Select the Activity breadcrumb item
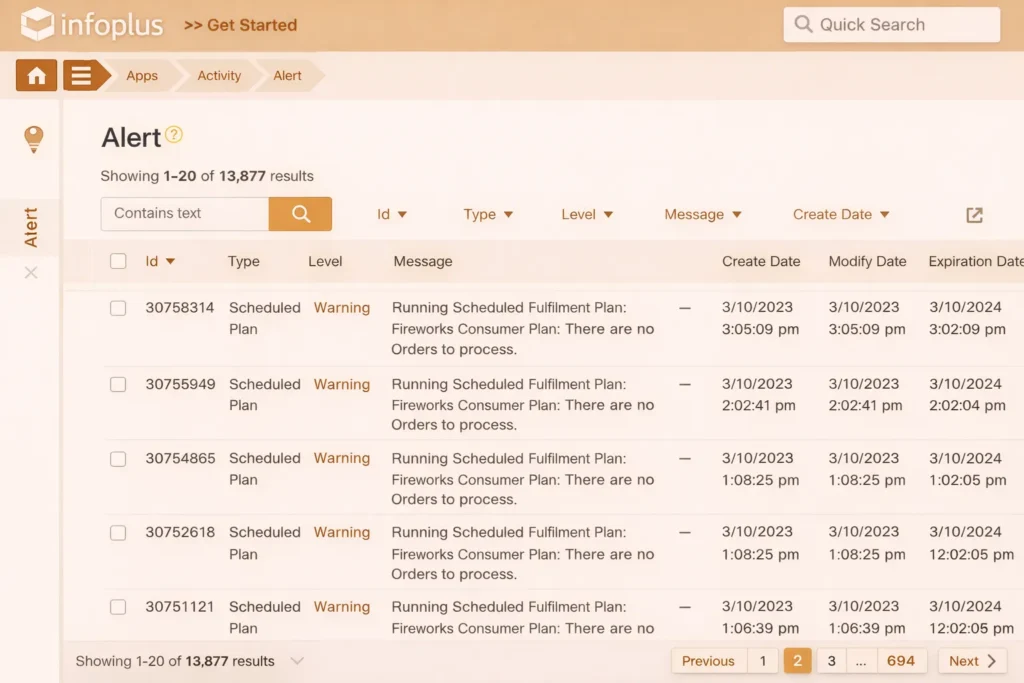Screen dimensions: 1024x683 [218, 75]
